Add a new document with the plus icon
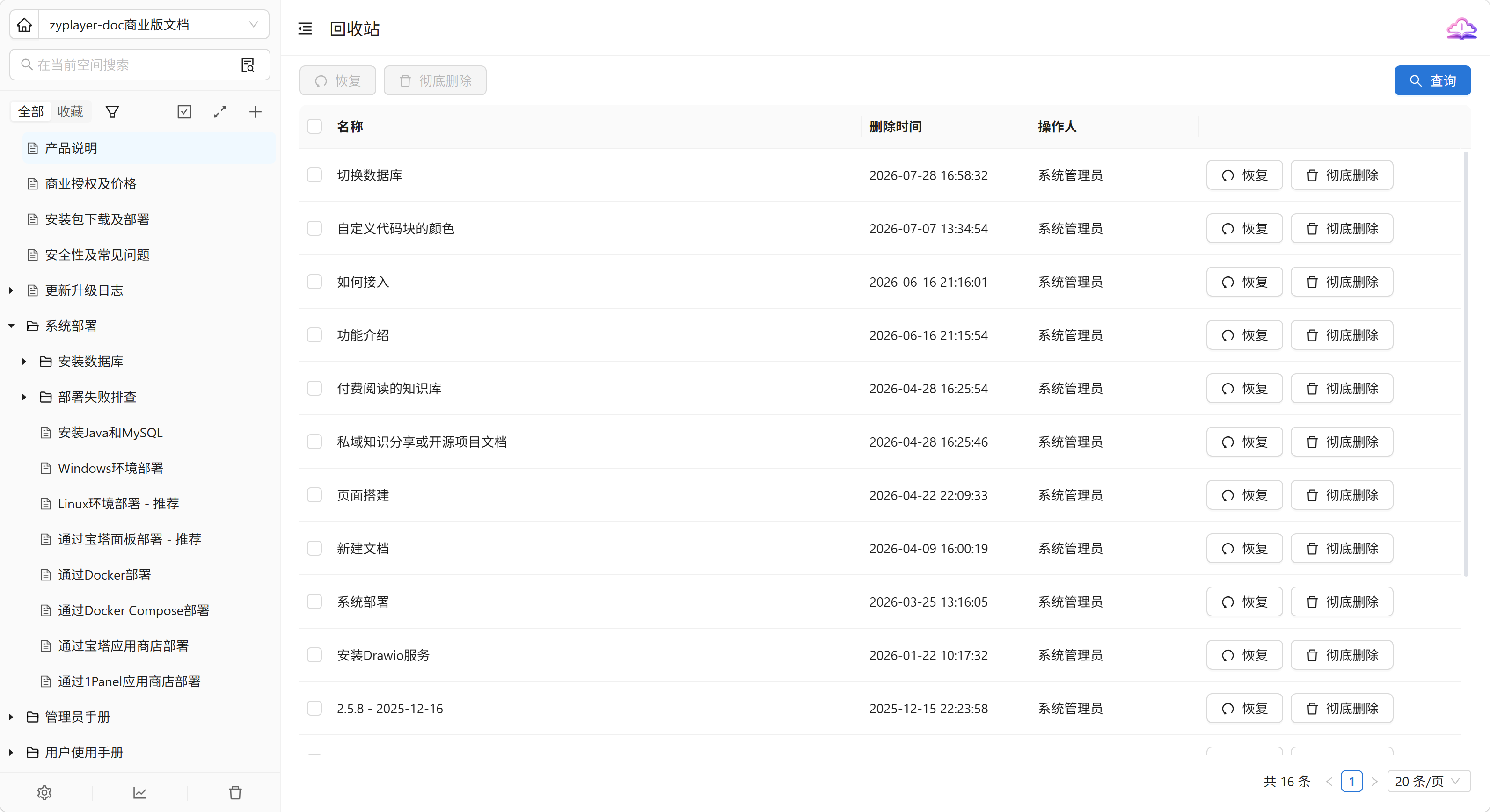The width and height of the screenshot is (1490, 812). coord(255,111)
